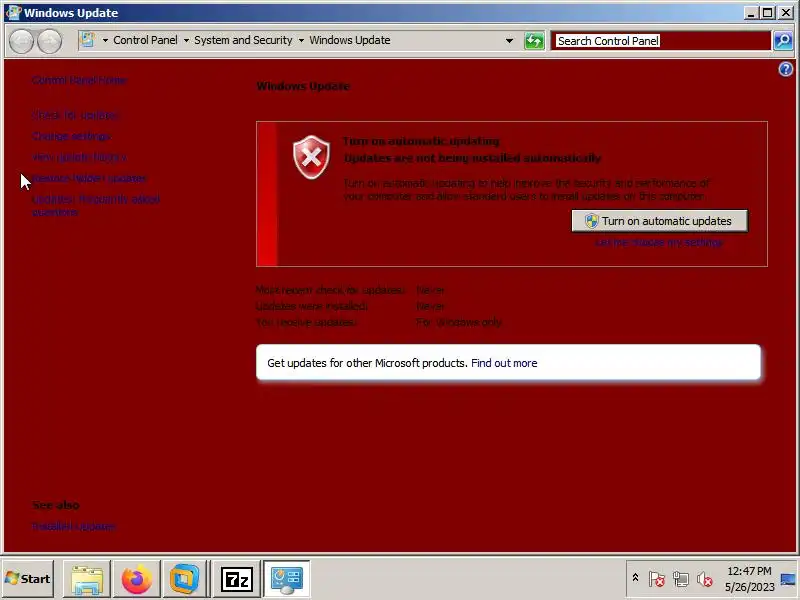
Task: Expand dropdown before Control Panel breadcrumb
Action: [x=105, y=40]
